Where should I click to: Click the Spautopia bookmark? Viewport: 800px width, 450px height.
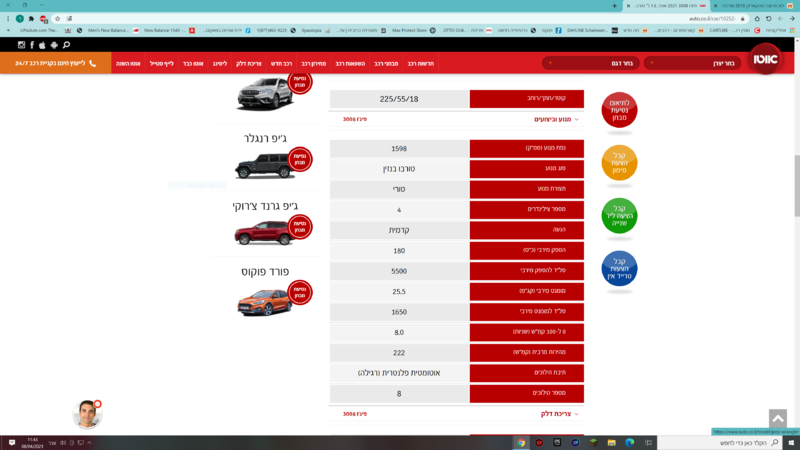pyautogui.click(x=315, y=30)
